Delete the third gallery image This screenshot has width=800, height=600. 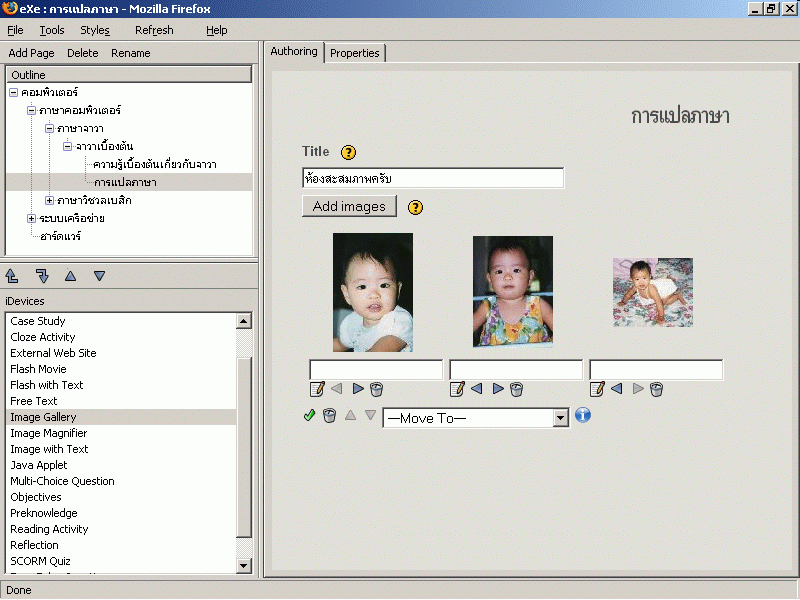pyautogui.click(x=657, y=389)
